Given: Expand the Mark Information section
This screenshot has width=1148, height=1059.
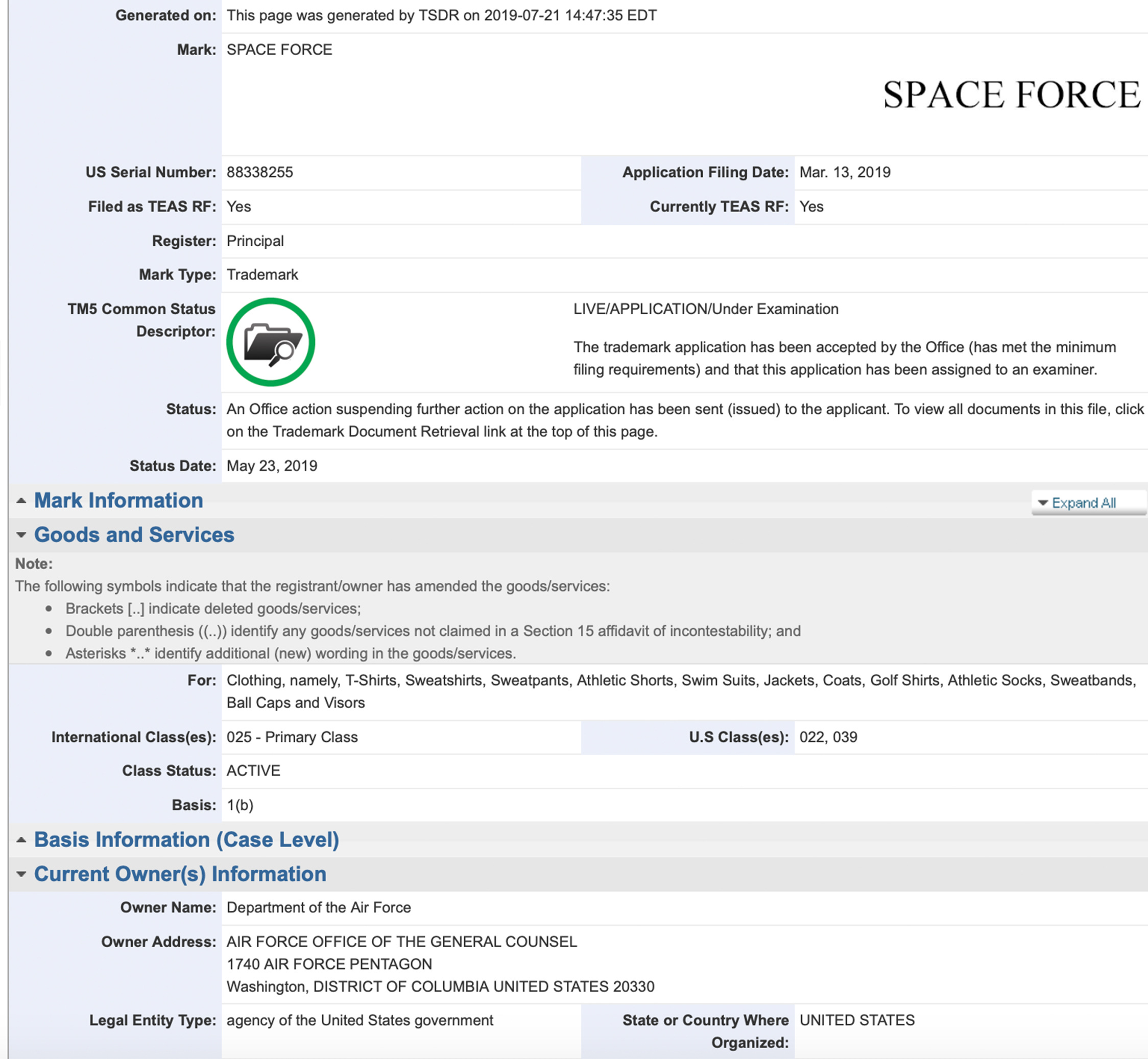Looking at the screenshot, I should pyautogui.click(x=118, y=500).
